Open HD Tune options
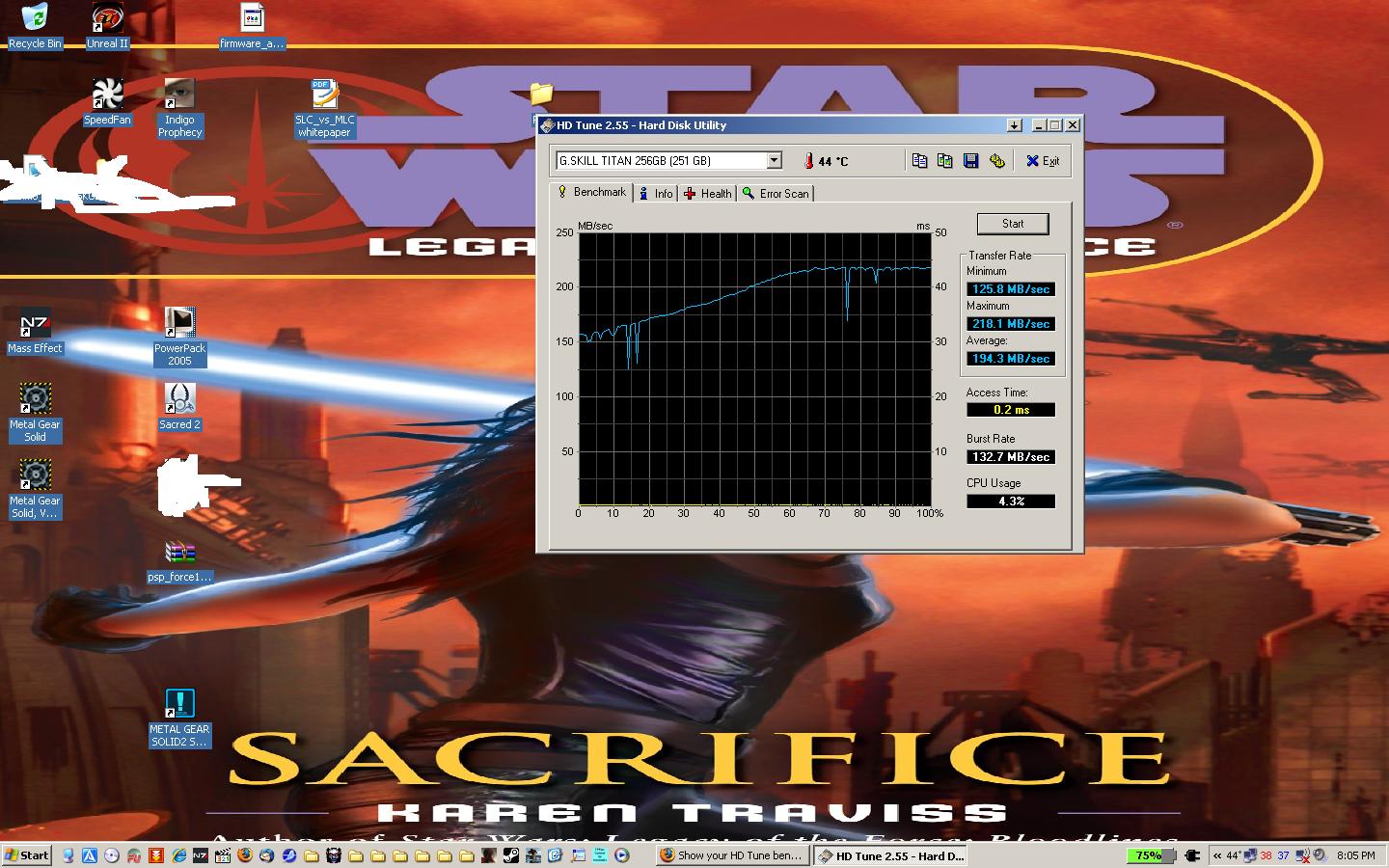This screenshot has width=1389, height=868. coord(997,161)
